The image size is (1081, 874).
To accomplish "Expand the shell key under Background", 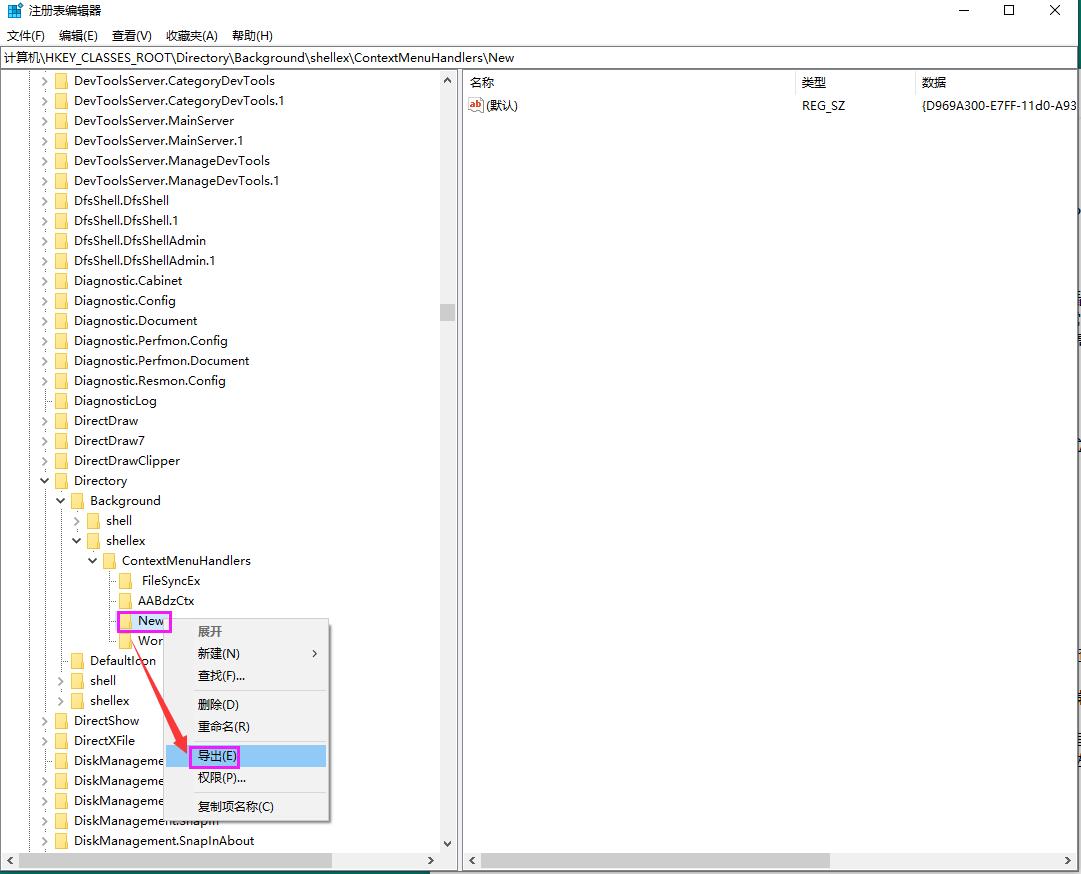I will (77, 520).
